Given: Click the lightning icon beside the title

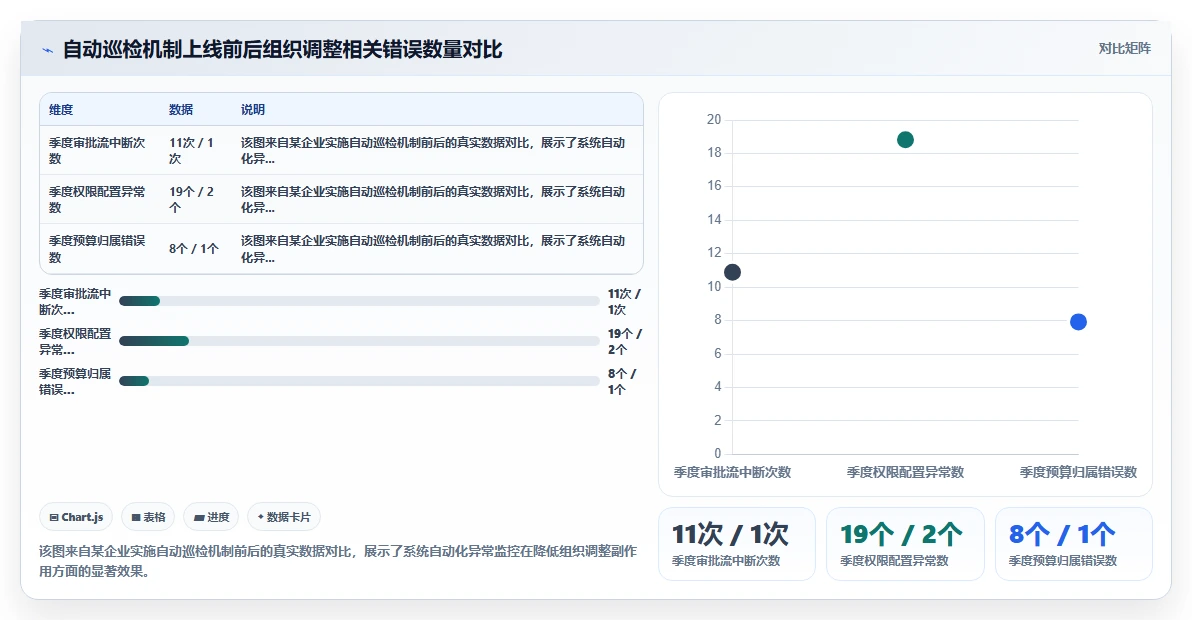Looking at the screenshot, I should click(x=48, y=50).
